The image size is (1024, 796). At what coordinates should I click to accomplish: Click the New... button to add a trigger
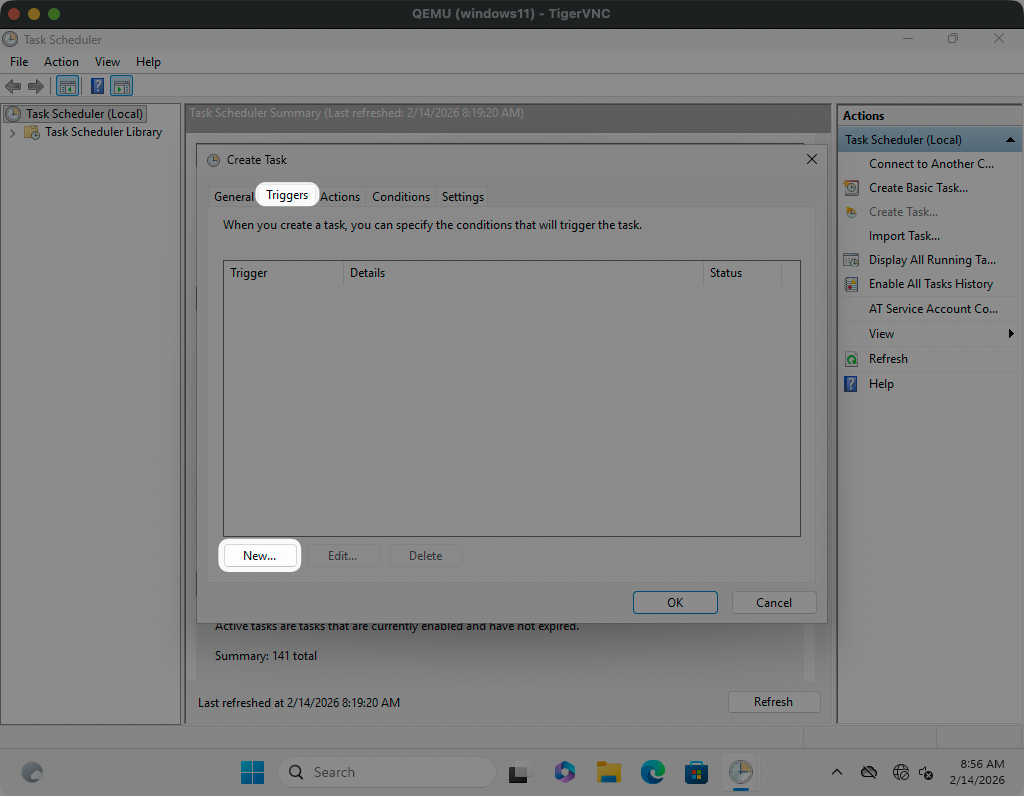(259, 556)
